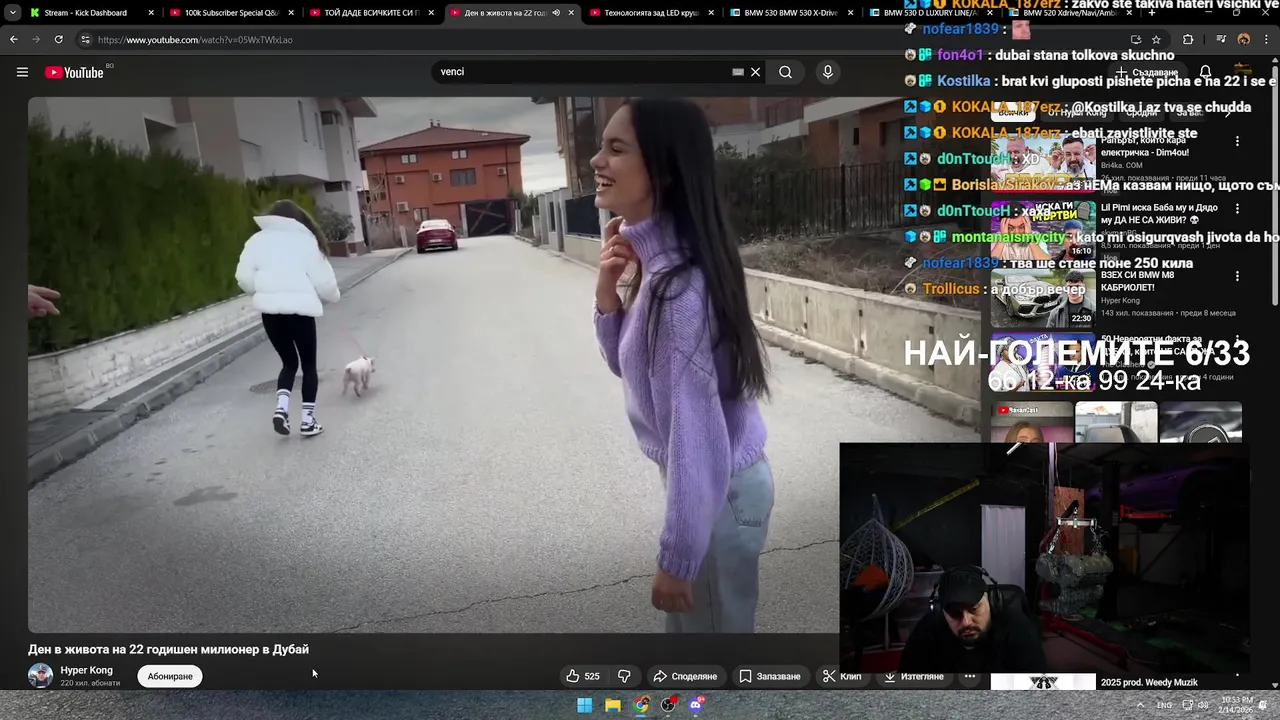
Task: Reload the page with the refresh icon
Action: 58,40
